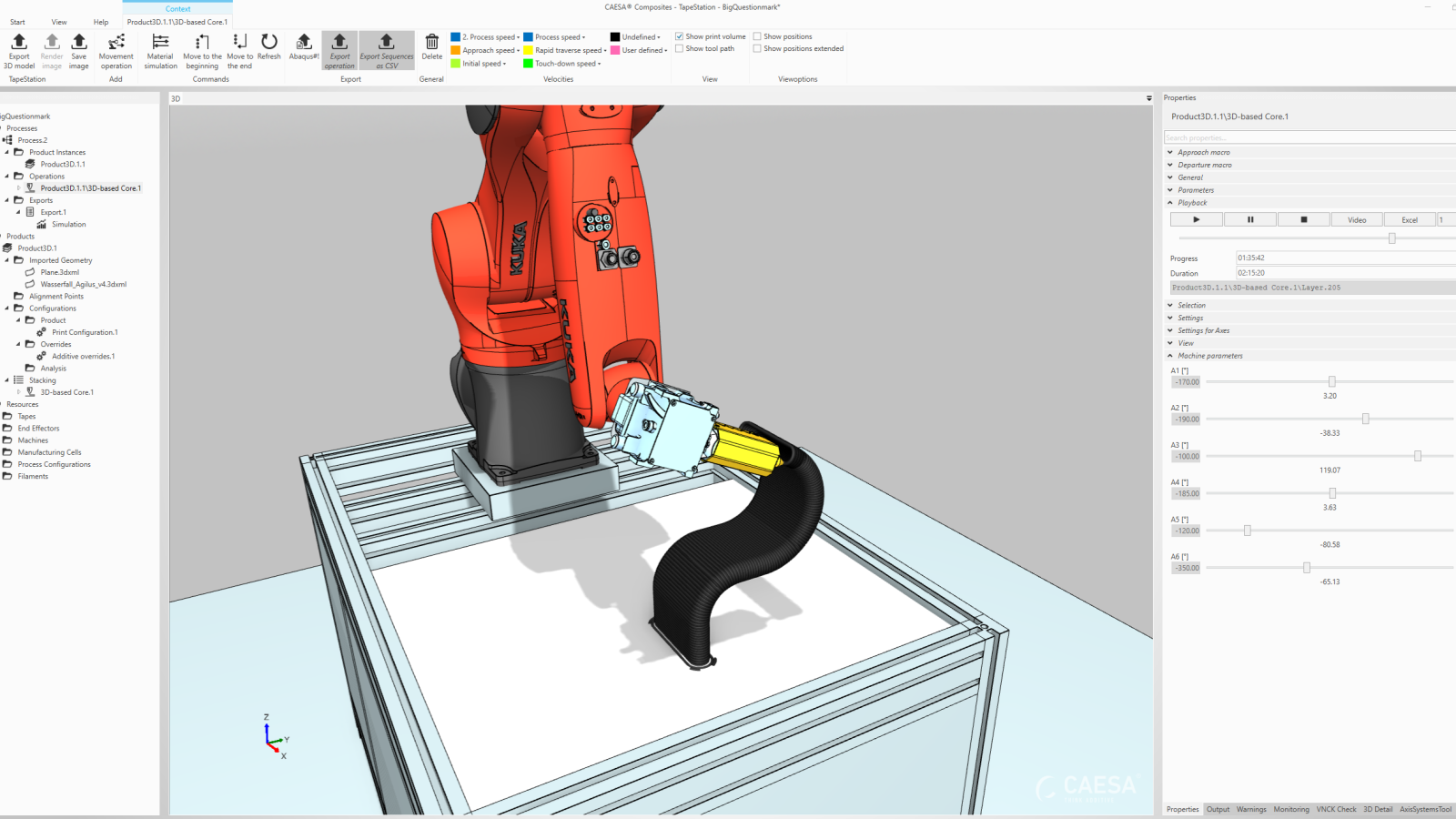
Task: Disable Show print volume
Action: (x=679, y=36)
